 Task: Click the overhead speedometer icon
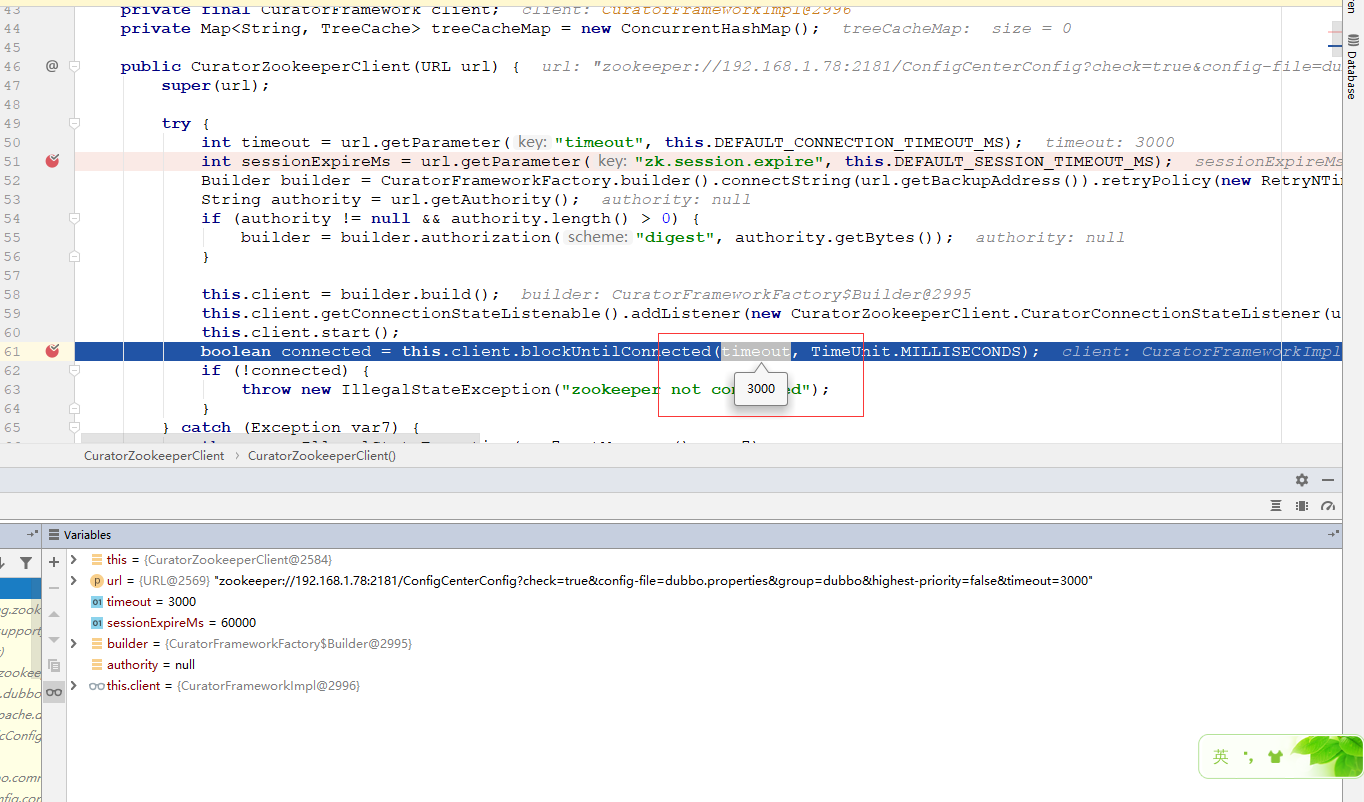[x=1328, y=506]
